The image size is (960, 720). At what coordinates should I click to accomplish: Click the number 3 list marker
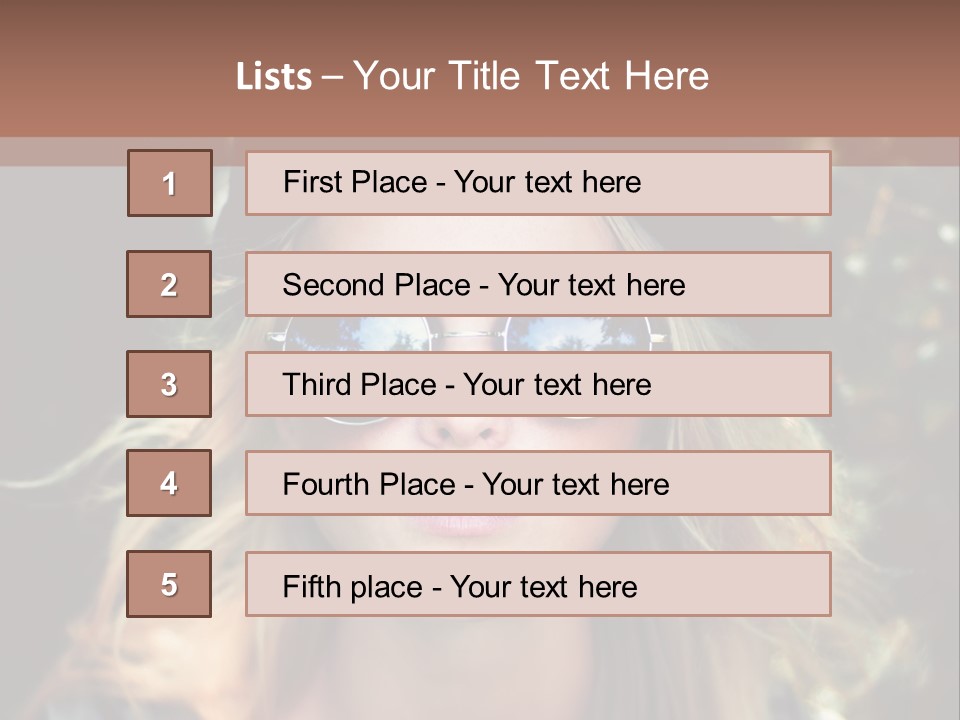tap(169, 384)
